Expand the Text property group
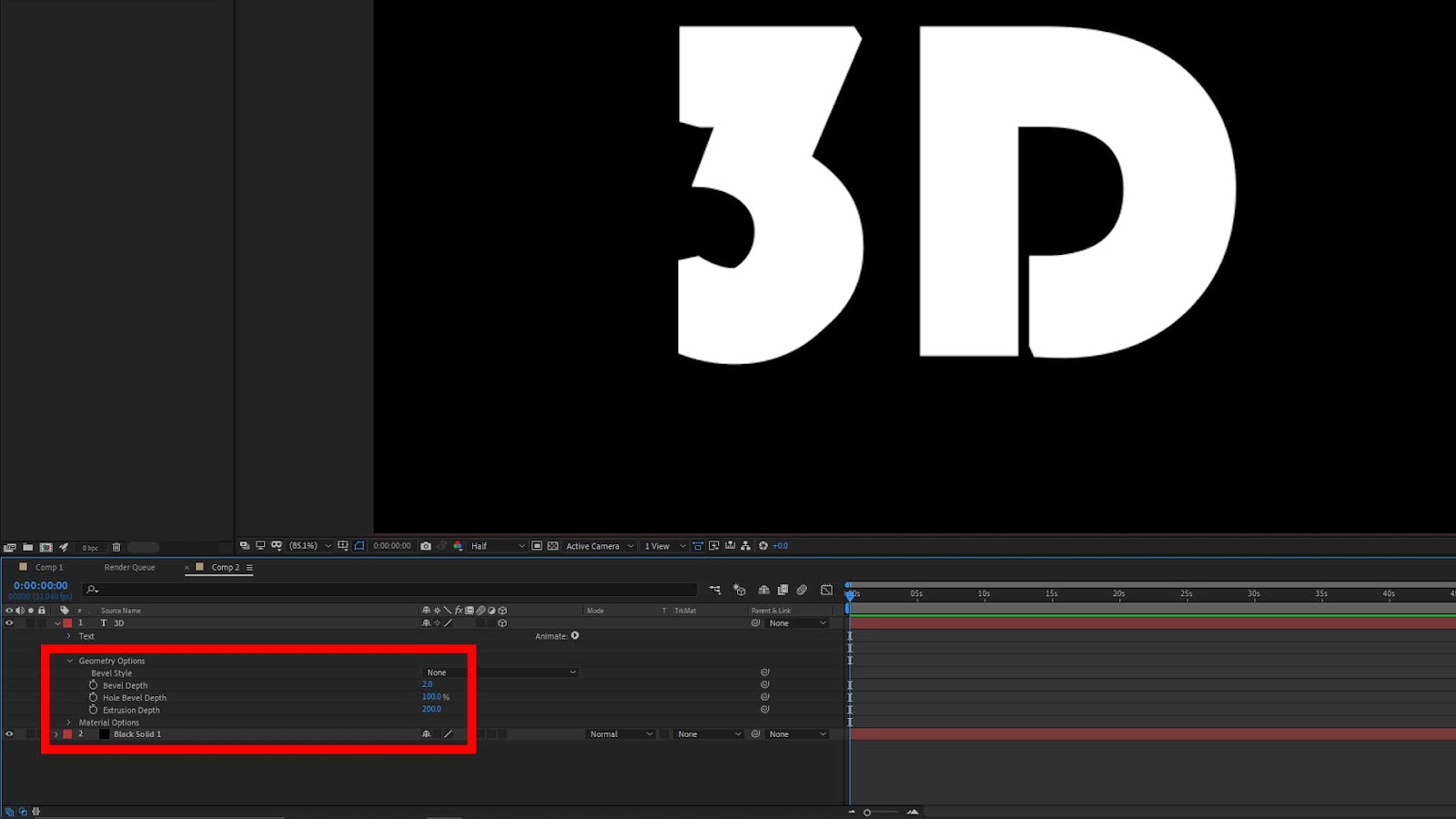Screen dimensions: 1456x819 (x=69, y=636)
